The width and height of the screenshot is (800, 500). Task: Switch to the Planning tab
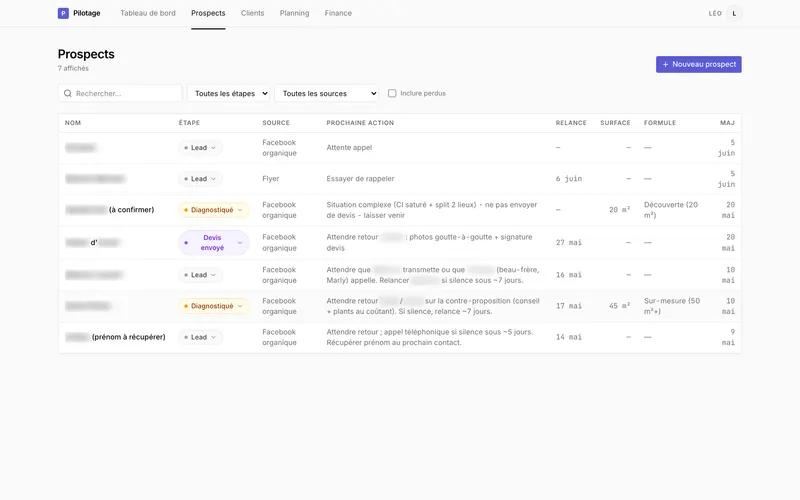click(294, 13)
